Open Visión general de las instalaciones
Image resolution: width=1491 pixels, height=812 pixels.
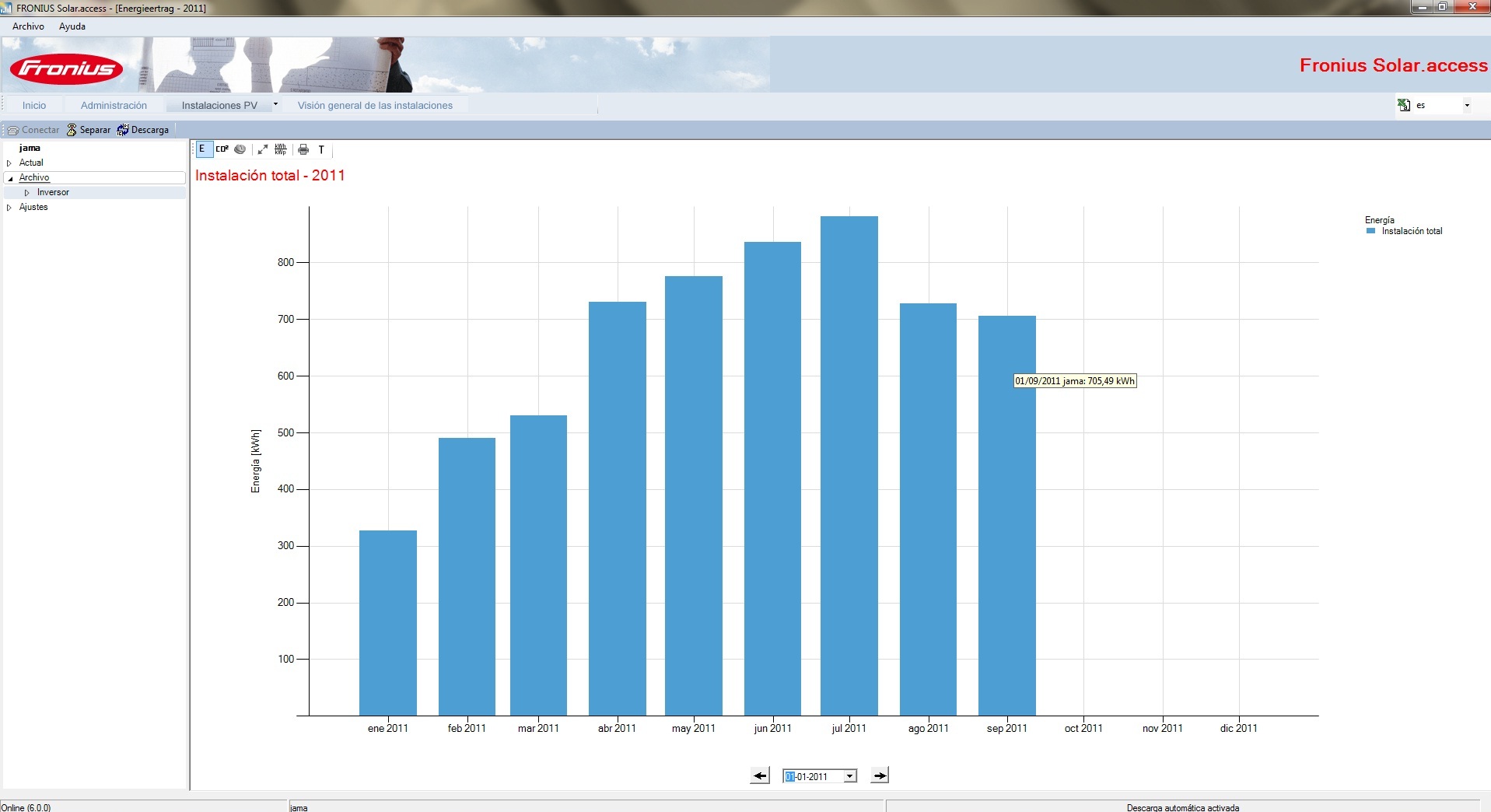coord(375,106)
